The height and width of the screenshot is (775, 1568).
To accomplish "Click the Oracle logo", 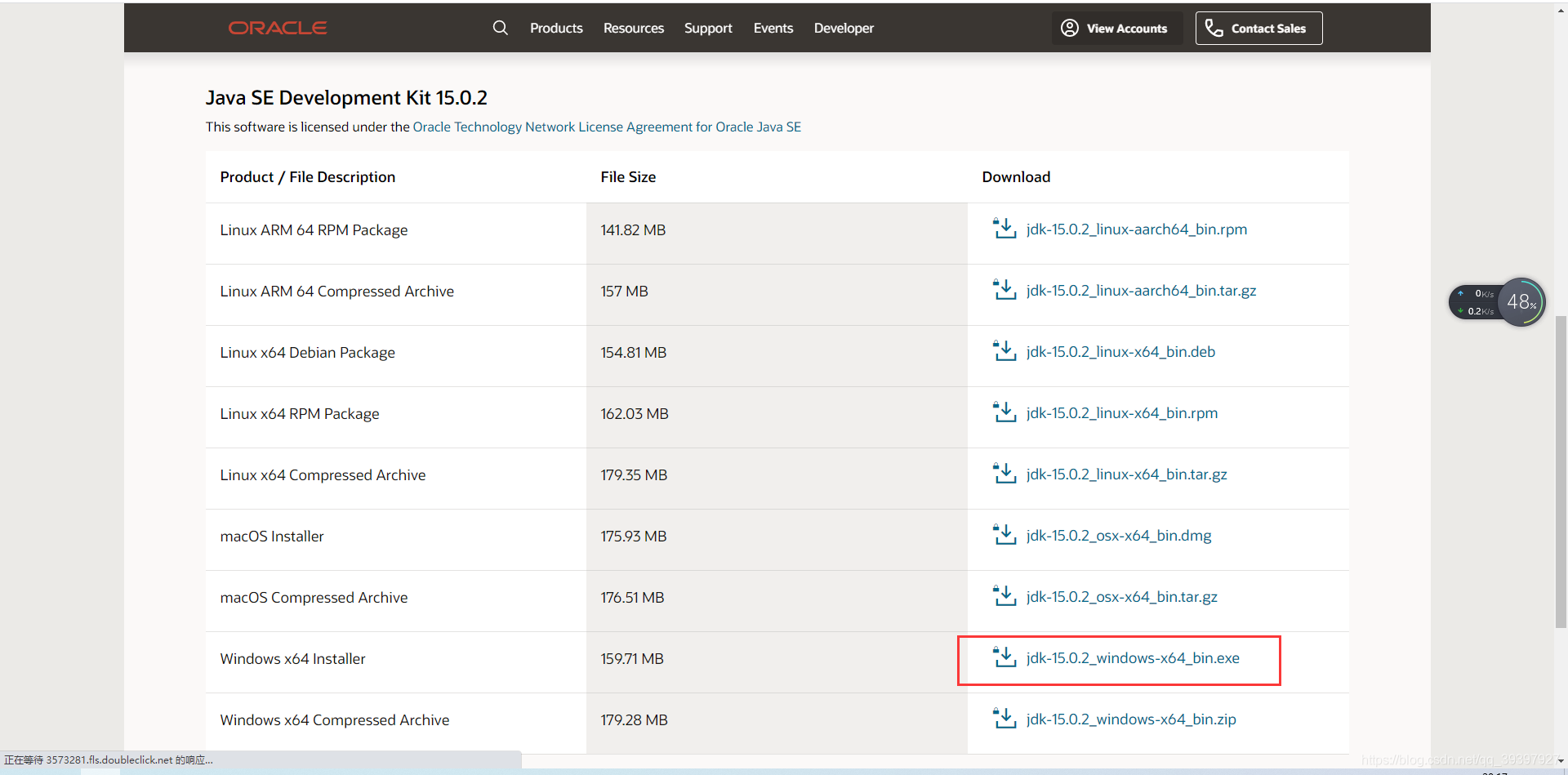I will 278,28.
